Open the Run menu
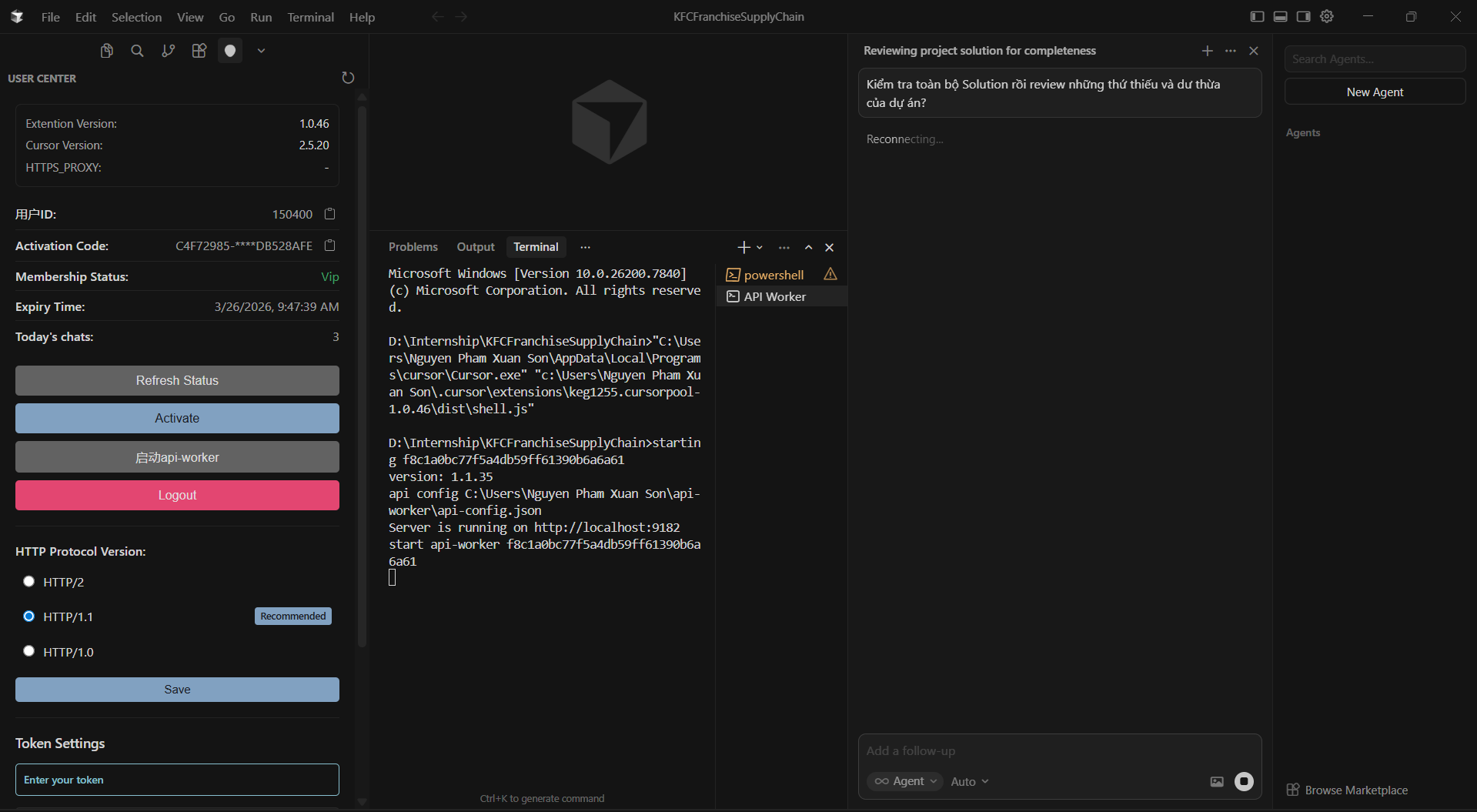The image size is (1477, 812). pos(261,17)
